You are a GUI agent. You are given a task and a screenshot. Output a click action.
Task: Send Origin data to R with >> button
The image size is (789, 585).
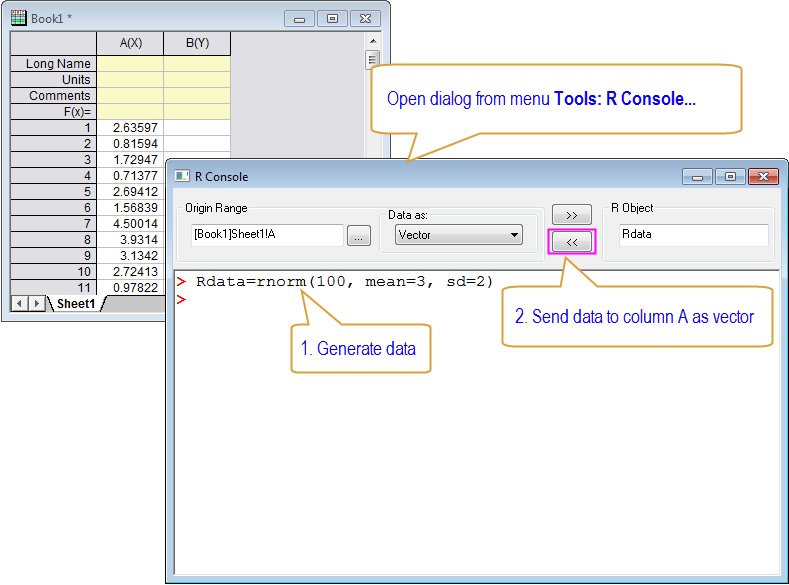click(x=572, y=215)
